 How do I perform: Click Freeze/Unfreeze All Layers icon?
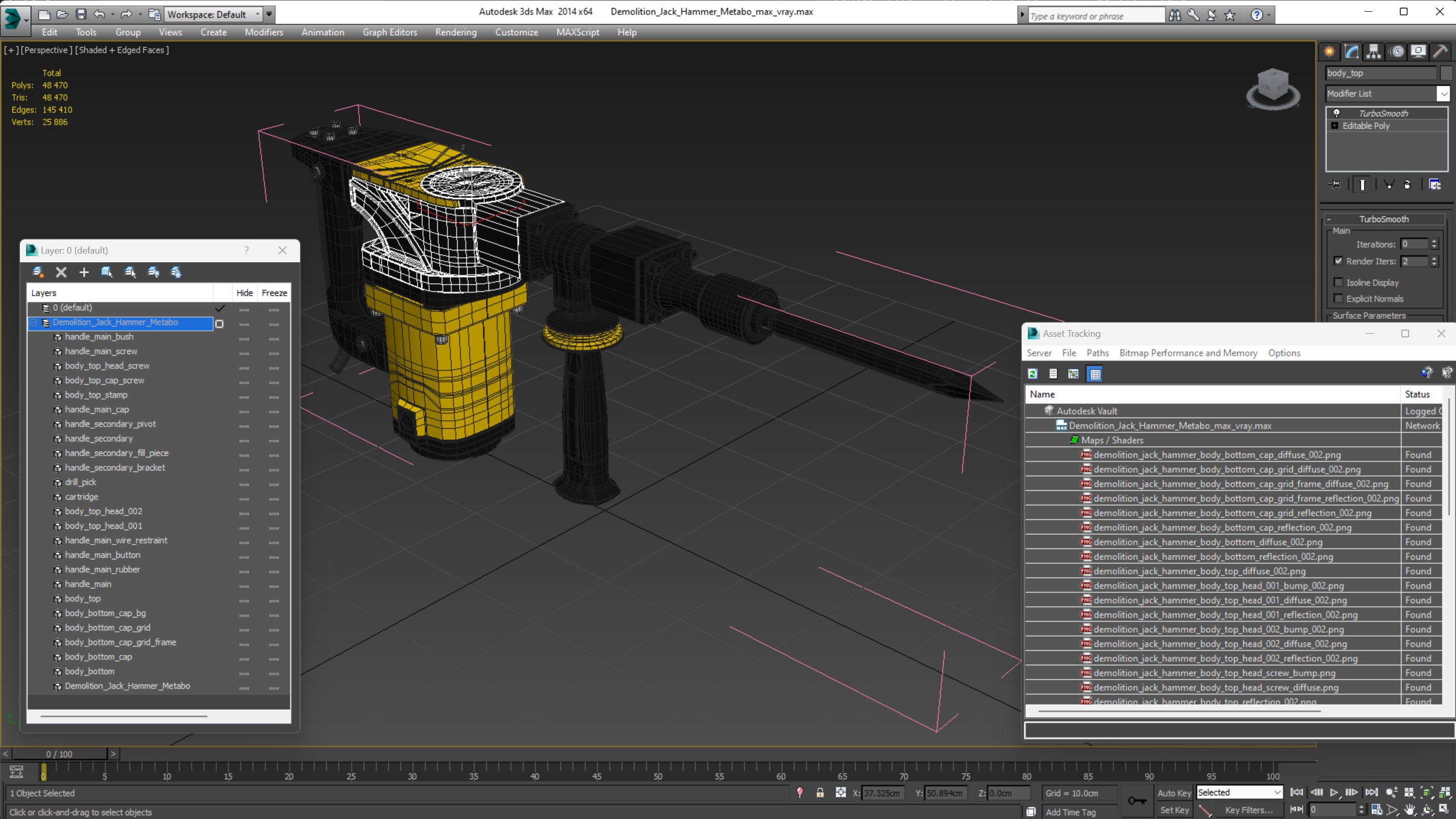click(x=177, y=272)
